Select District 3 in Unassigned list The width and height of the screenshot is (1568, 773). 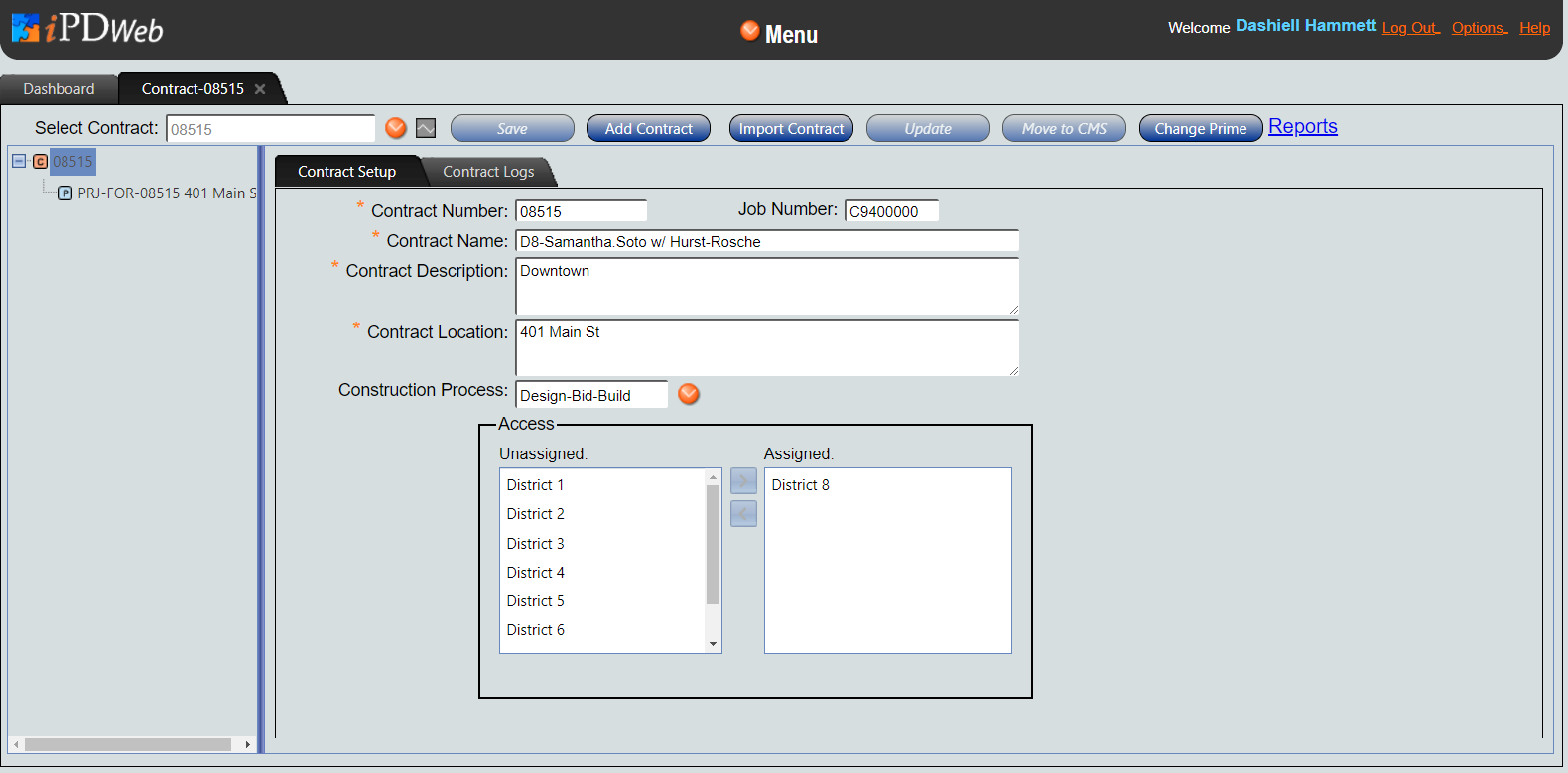(536, 544)
